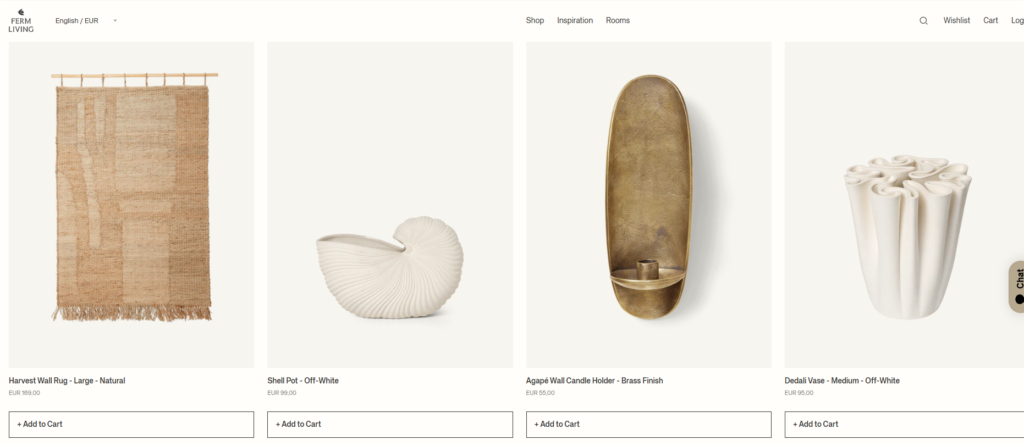Click the Ferm Living logo
Screen dimensions: 1024x445
pos(21,21)
